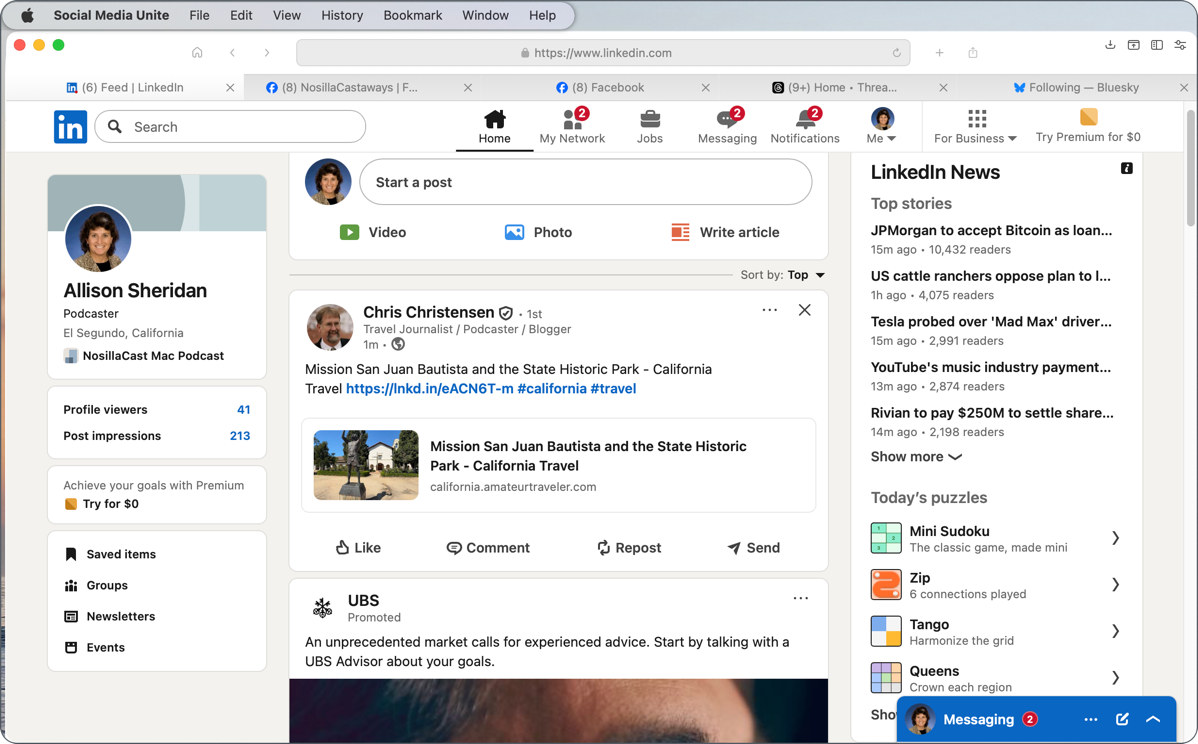Select Write article option
Image resolution: width=1198 pixels, height=744 pixels.
pos(725,232)
